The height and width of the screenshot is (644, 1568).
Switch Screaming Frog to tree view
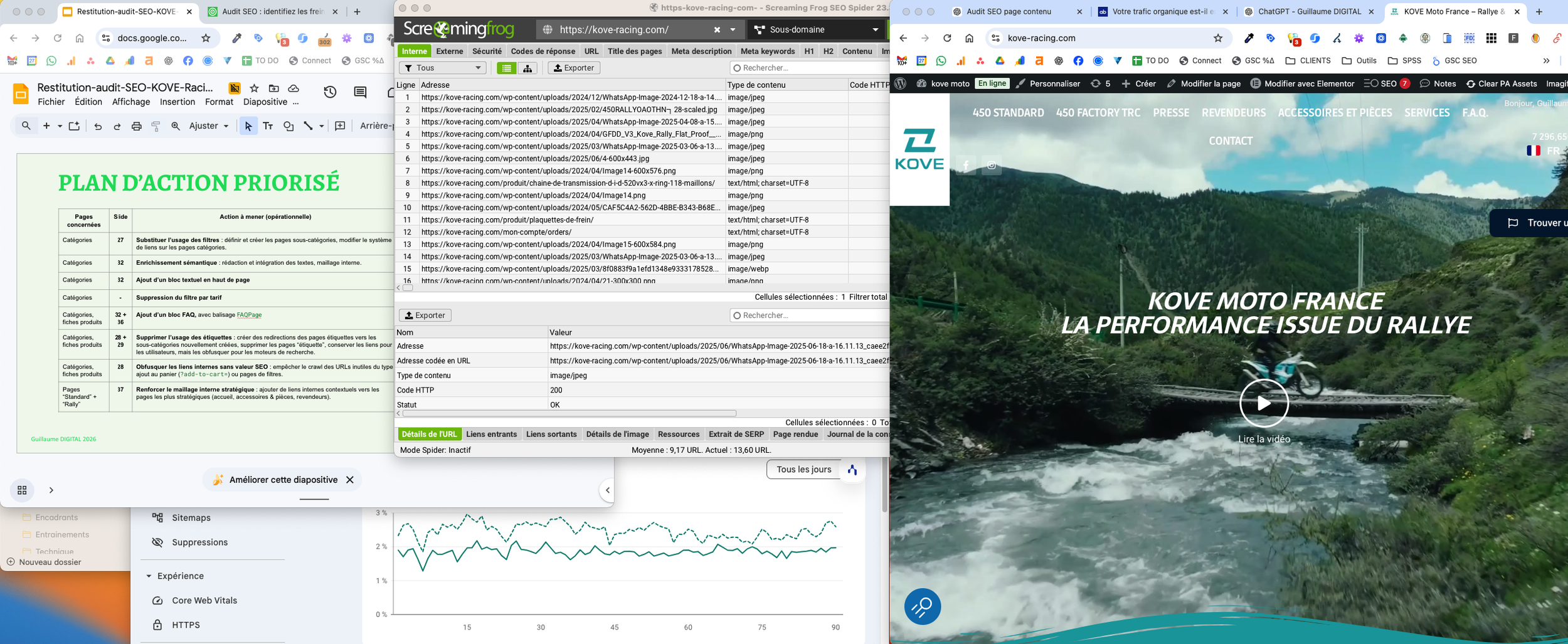[x=527, y=68]
